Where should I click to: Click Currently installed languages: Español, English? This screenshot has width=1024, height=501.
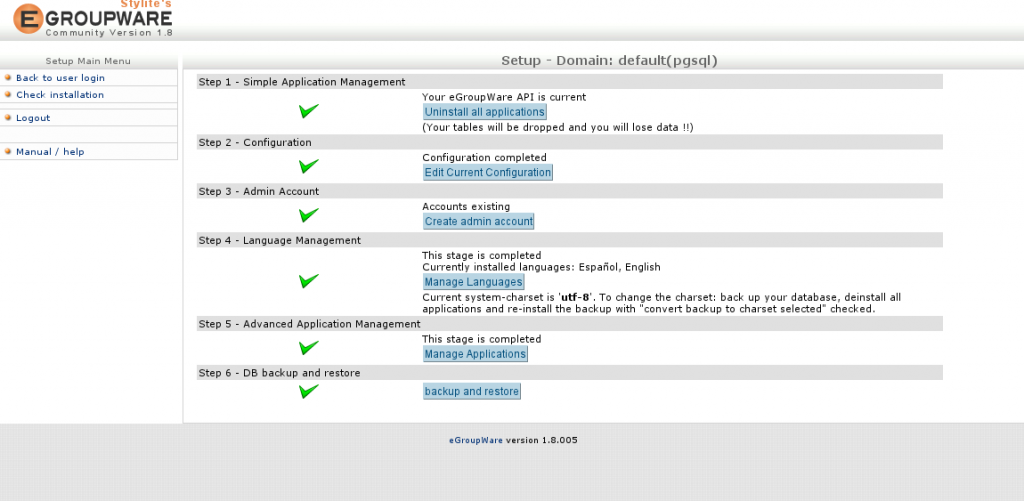[x=541, y=267]
